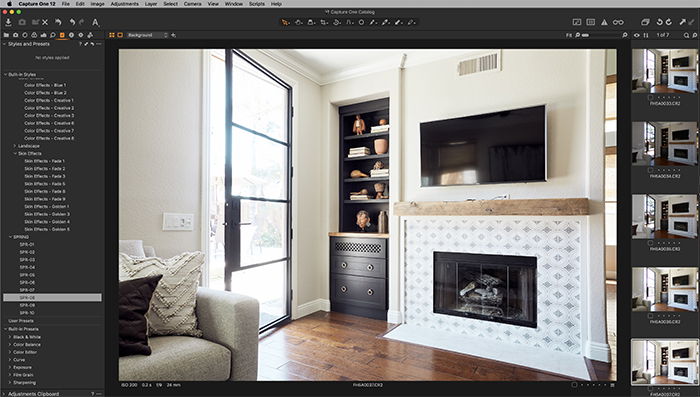Click the color tag box under FH6A0035.CR2
This screenshot has width=700, height=397.
(x=650, y=242)
